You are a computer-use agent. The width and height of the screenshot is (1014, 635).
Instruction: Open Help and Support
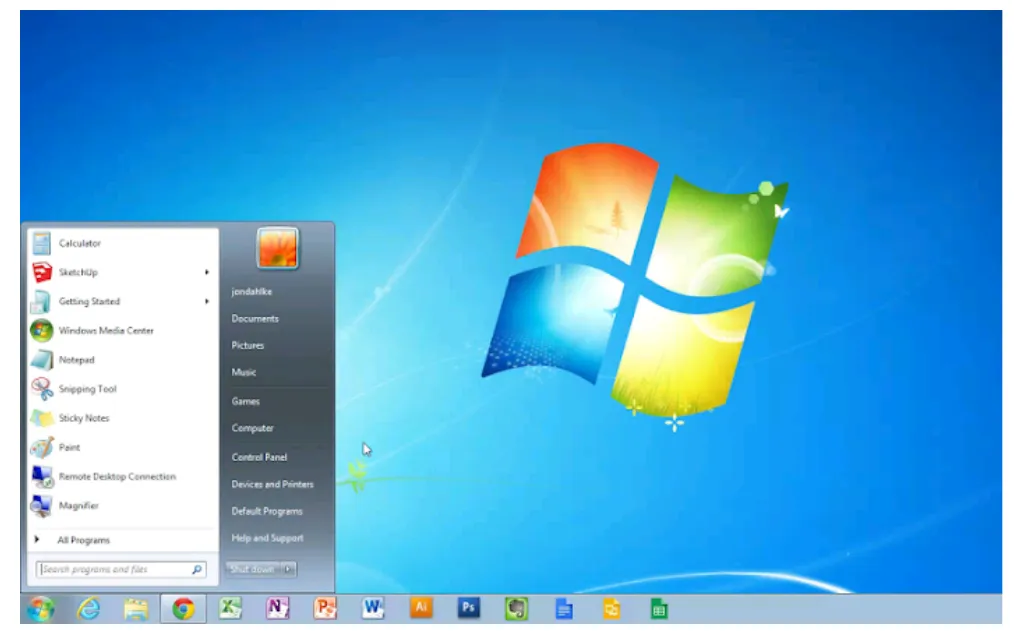click(267, 538)
